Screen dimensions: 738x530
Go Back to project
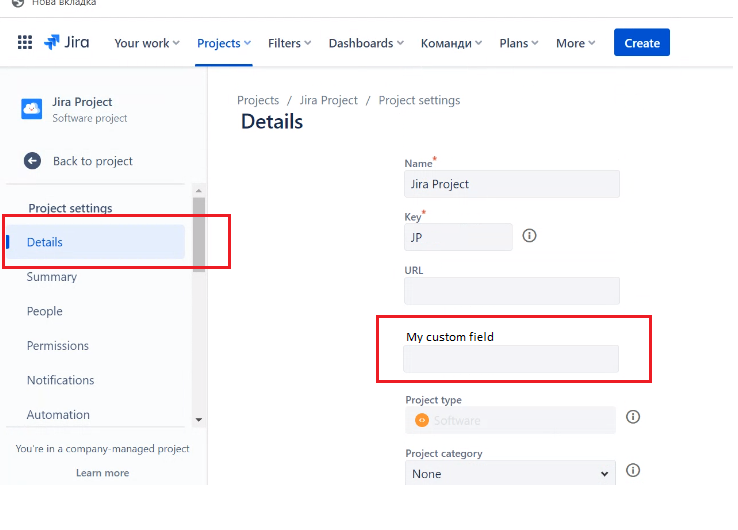coord(93,161)
